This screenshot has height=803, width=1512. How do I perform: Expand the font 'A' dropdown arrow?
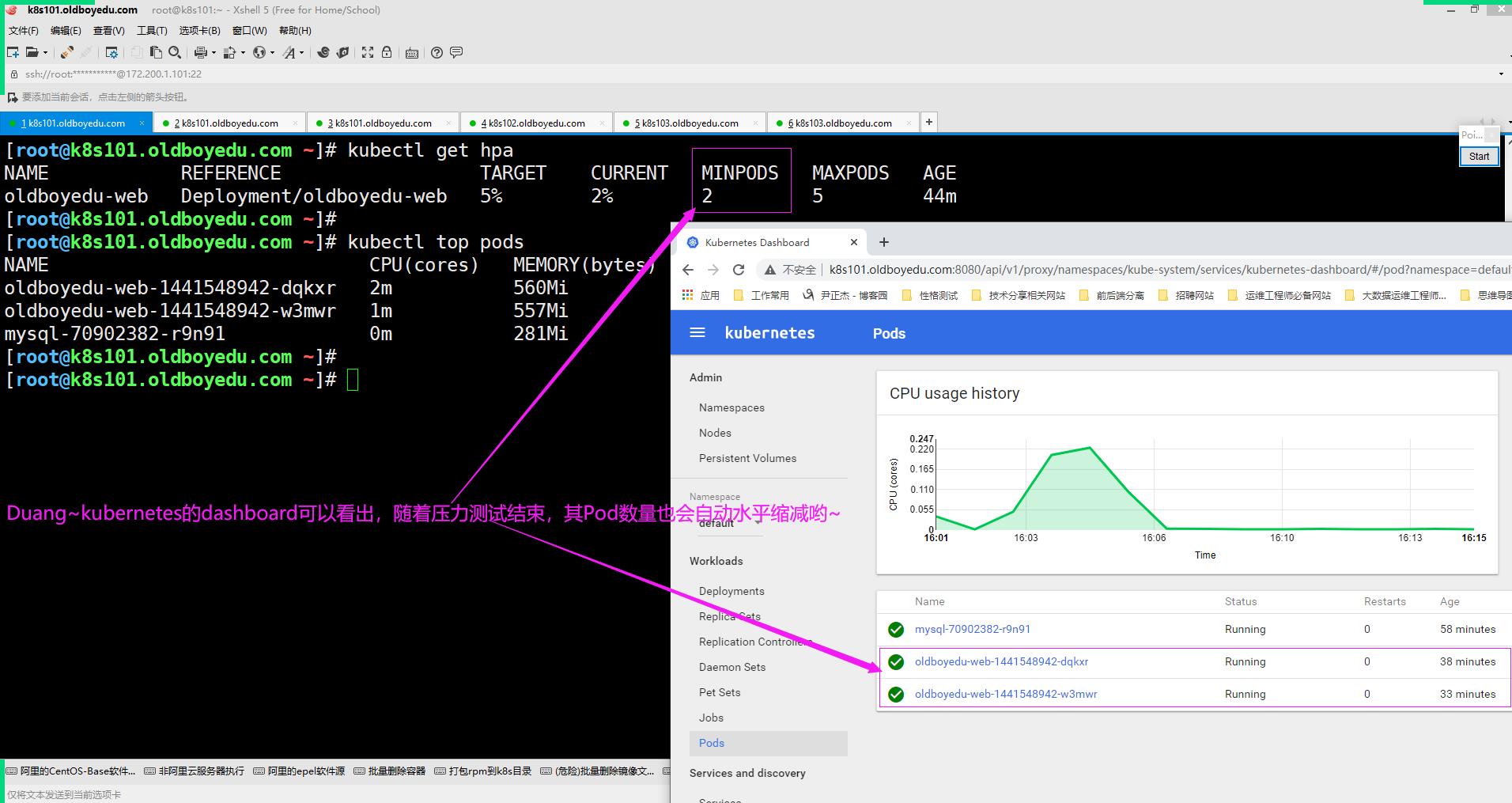coord(302,53)
